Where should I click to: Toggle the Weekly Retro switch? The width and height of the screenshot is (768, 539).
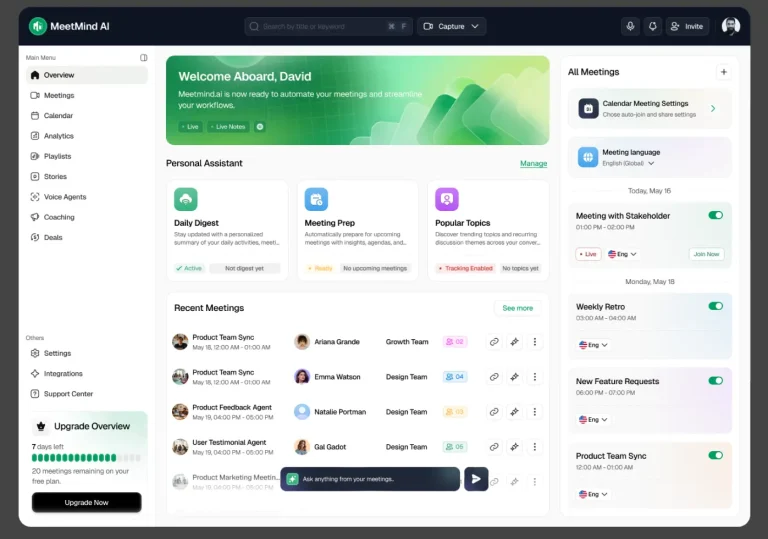tap(716, 306)
